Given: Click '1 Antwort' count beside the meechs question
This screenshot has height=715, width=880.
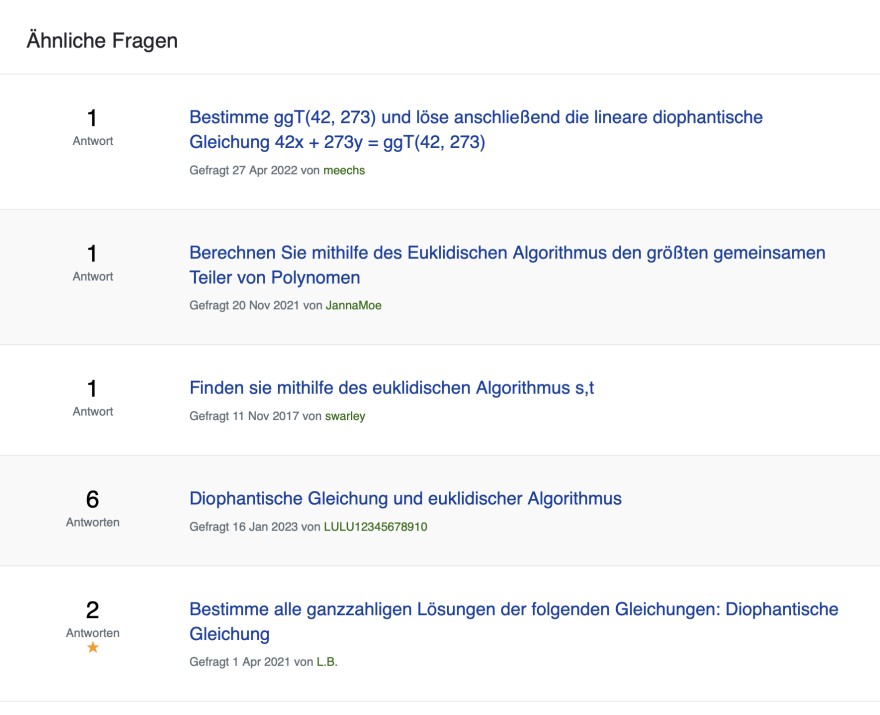Looking at the screenshot, I should click(x=93, y=127).
